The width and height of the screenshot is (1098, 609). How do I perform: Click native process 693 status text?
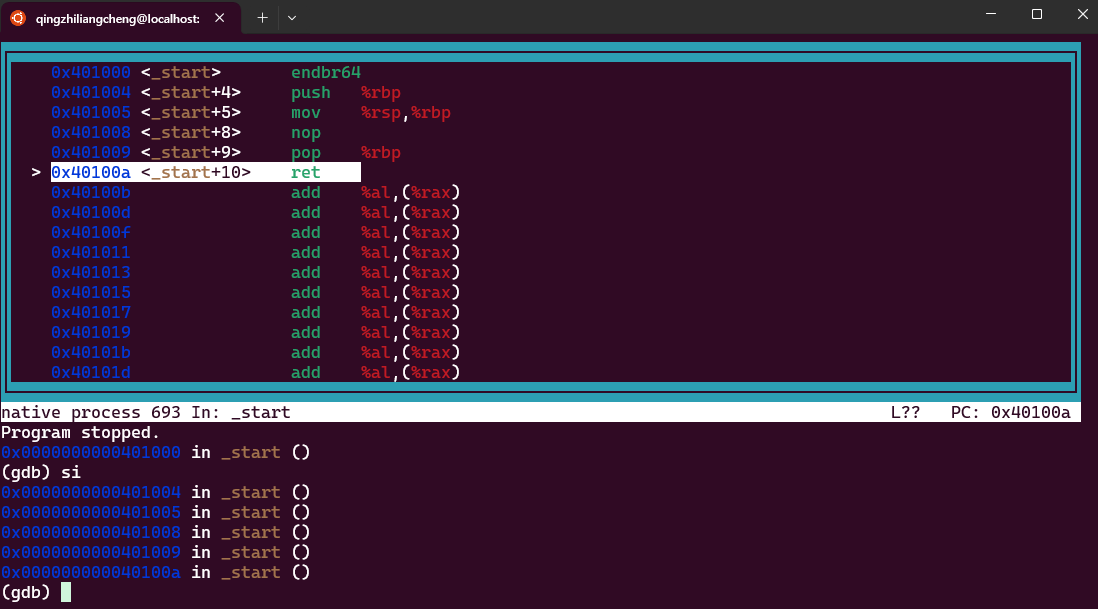(90, 412)
